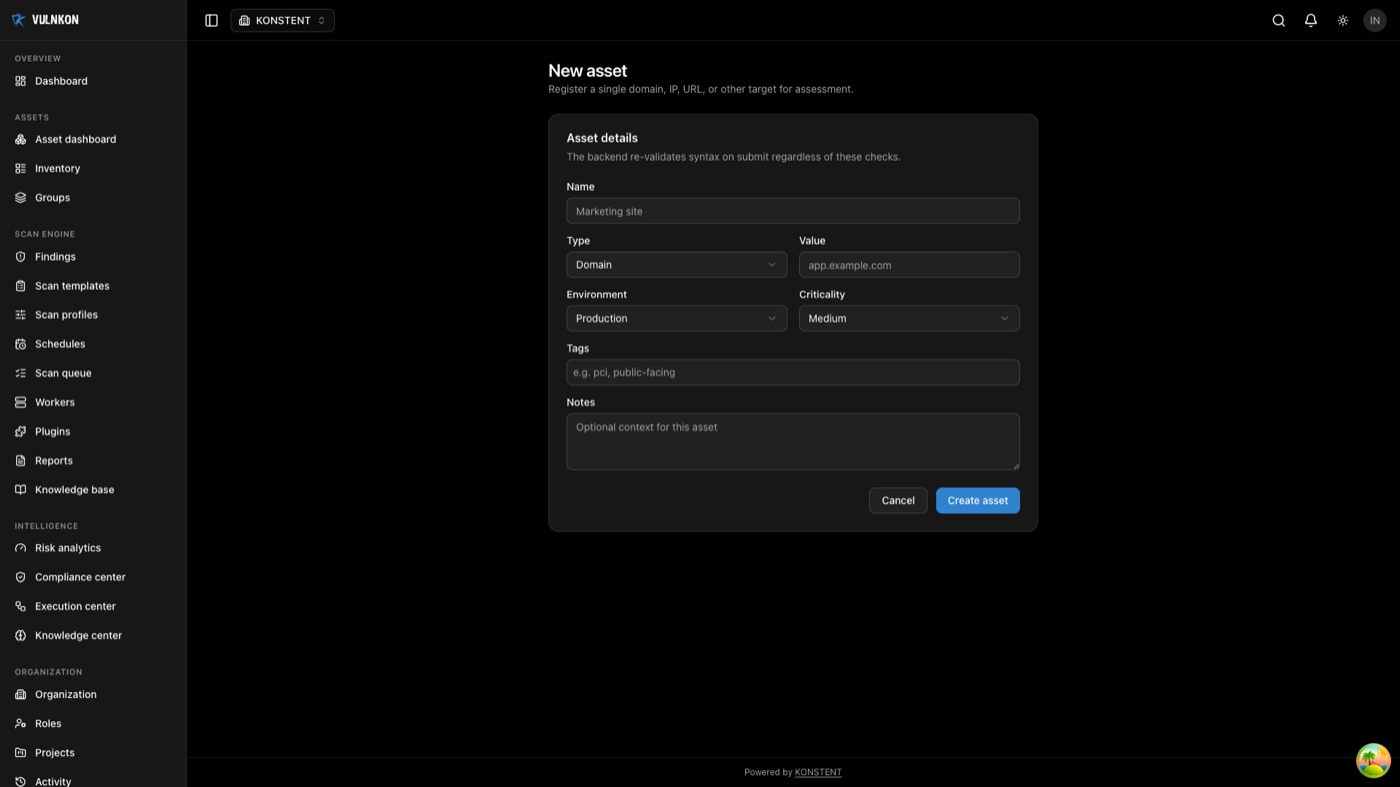Click the Organization building icon
1400x787 pixels.
point(20,694)
